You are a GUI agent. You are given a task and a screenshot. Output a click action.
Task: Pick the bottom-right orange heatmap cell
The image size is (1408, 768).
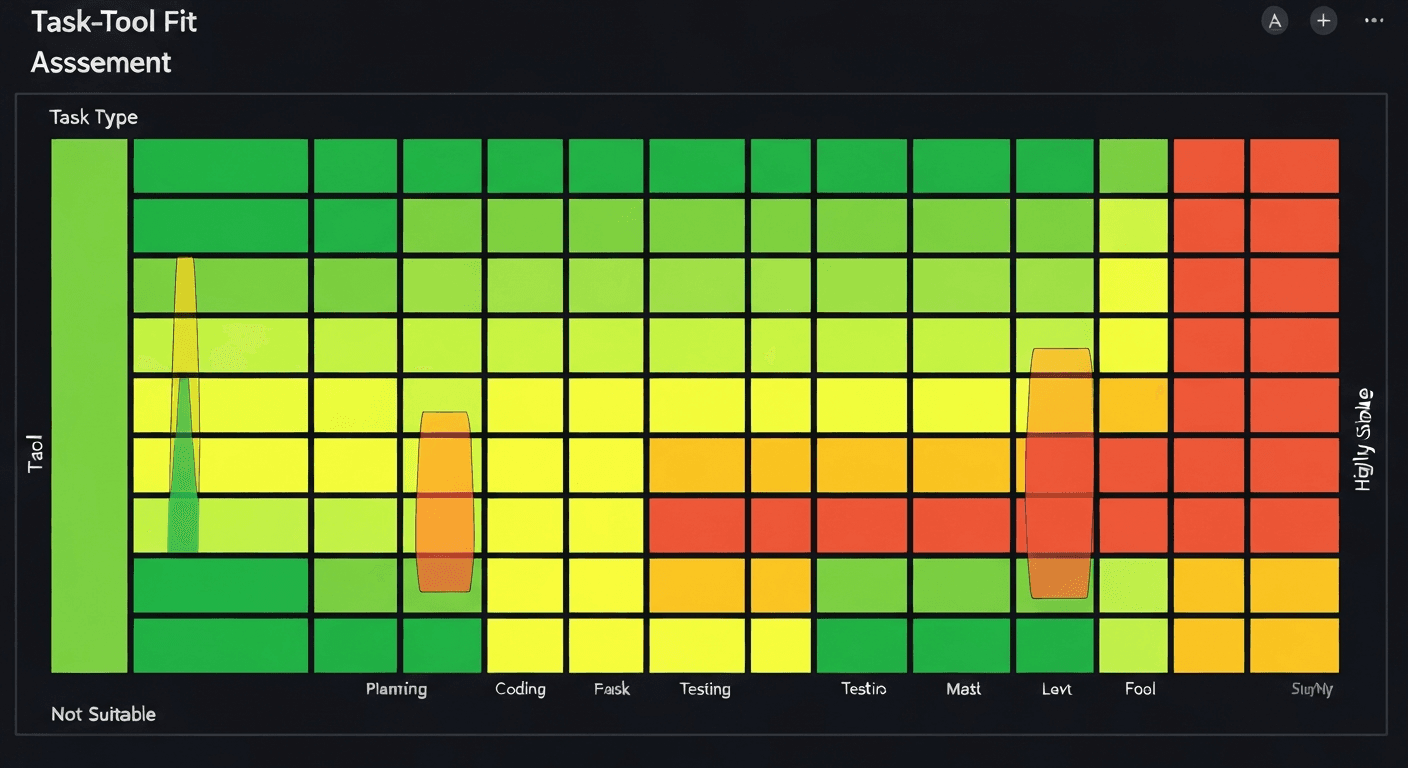click(x=1294, y=645)
